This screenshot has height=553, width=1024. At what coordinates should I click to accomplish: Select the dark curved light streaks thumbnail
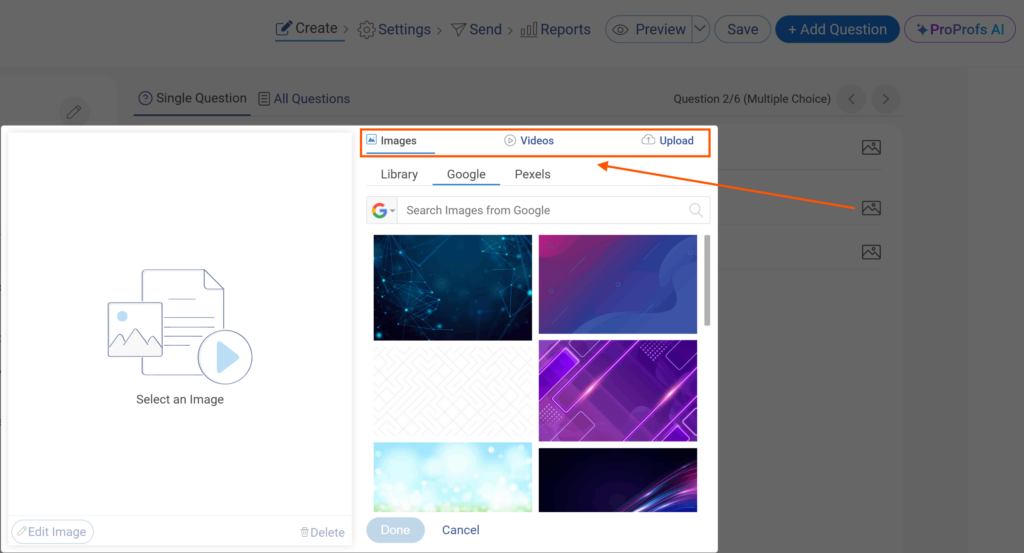click(x=618, y=480)
